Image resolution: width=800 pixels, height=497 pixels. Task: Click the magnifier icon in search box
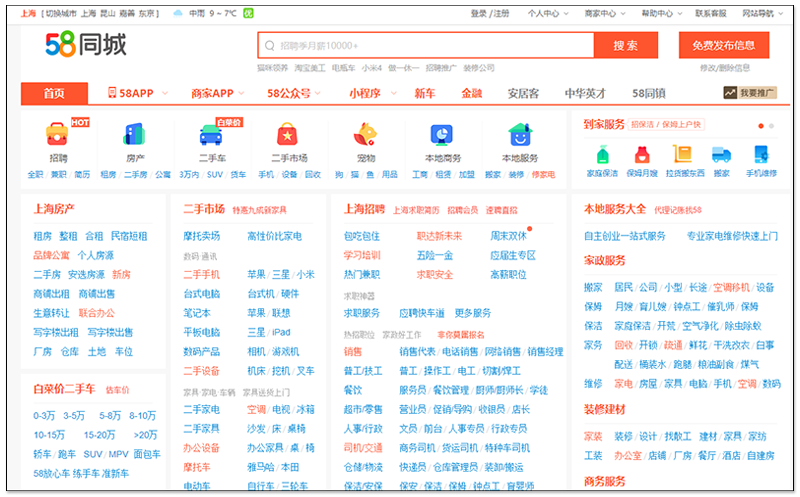pos(269,46)
